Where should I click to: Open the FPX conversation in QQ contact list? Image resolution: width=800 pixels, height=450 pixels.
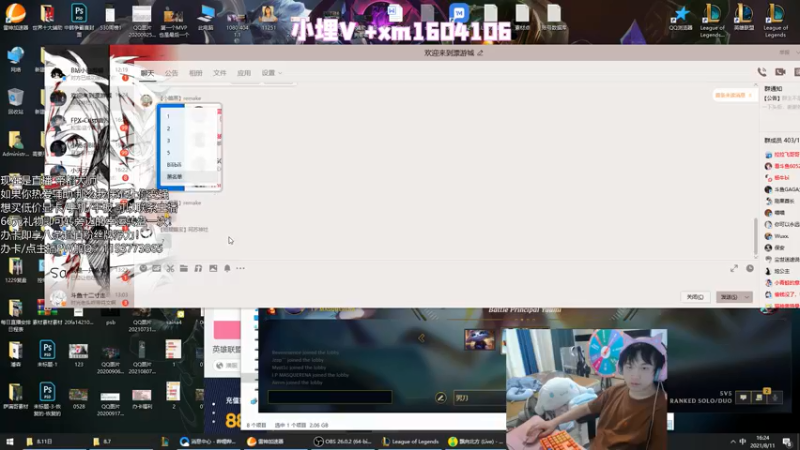[87, 122]
